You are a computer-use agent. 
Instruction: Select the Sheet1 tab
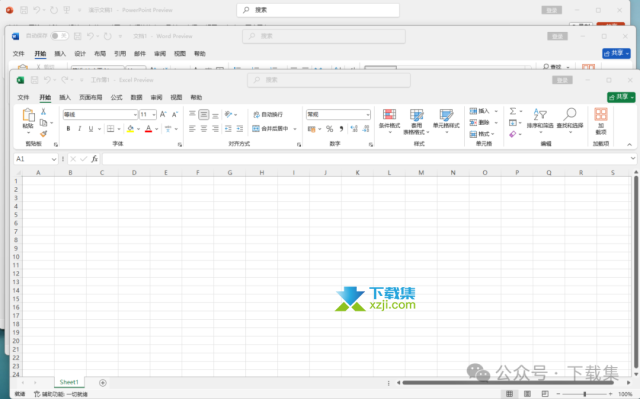click(69, 382)
